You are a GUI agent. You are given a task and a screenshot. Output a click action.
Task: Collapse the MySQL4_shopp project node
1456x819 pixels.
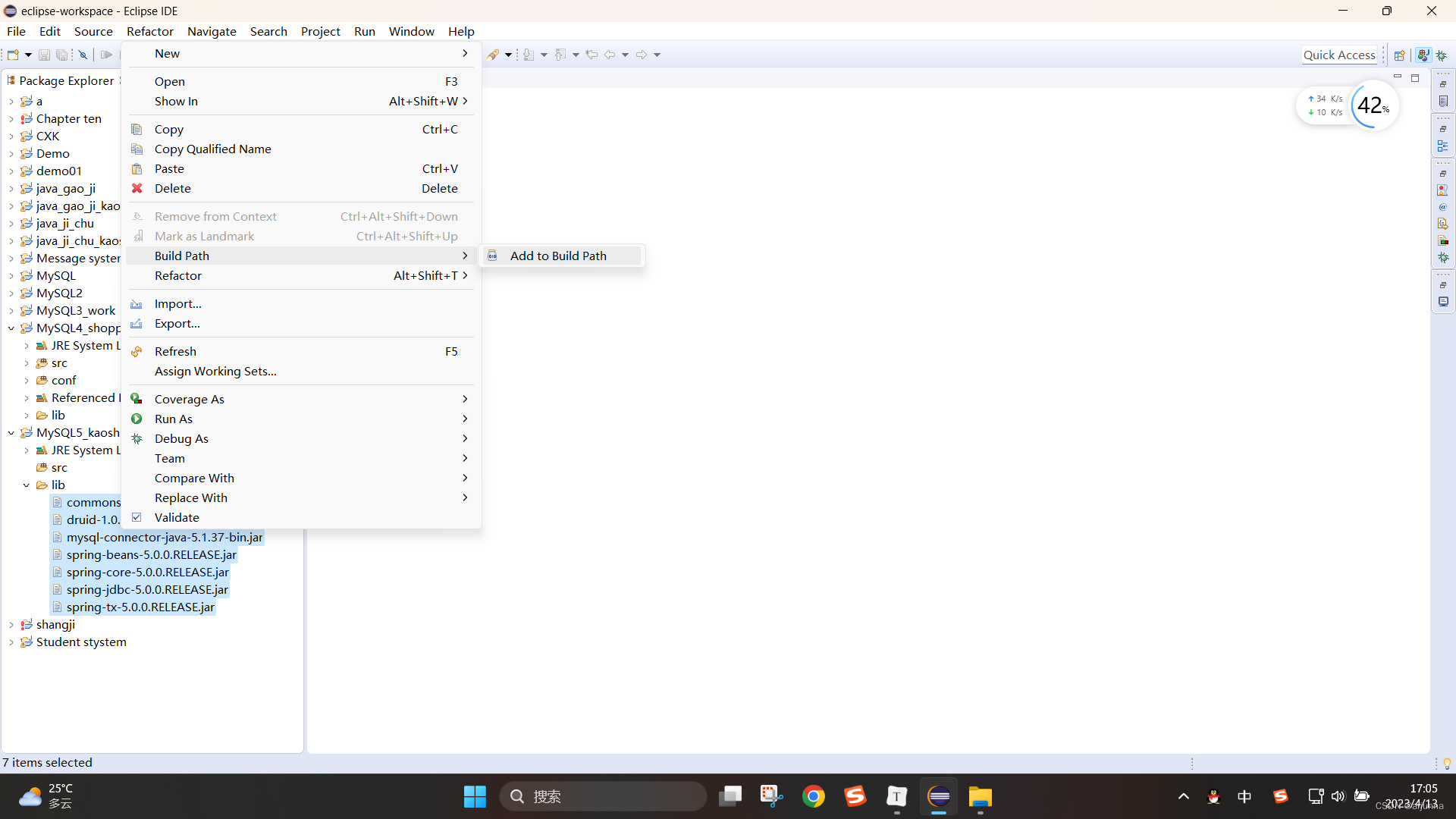pos(11,328)
